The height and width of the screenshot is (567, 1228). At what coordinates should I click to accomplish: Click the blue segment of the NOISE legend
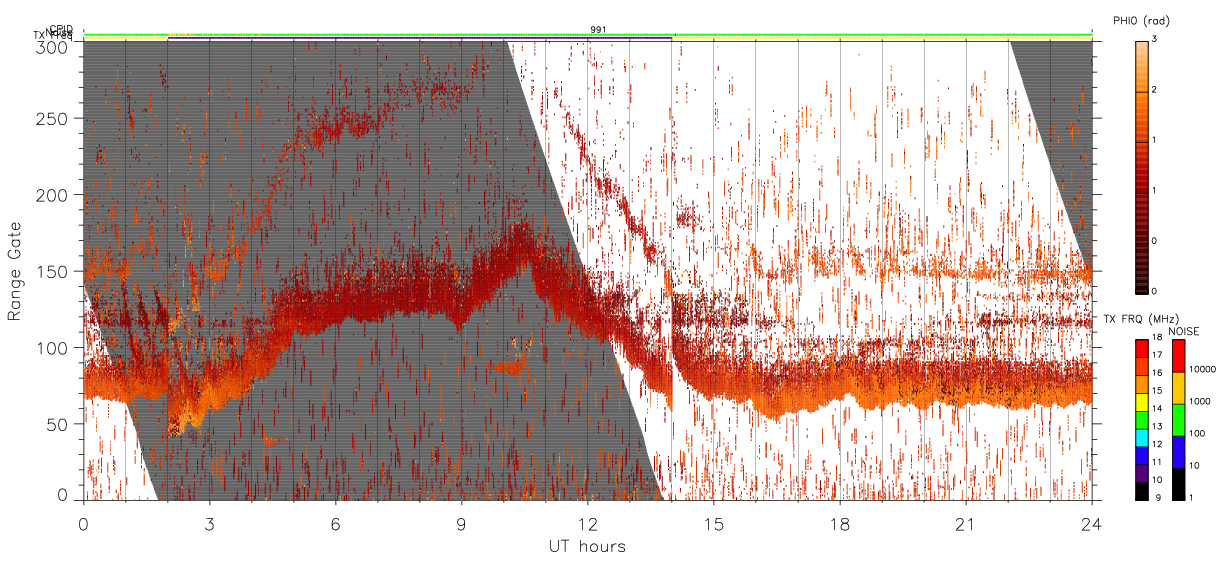click(1179, 452)
